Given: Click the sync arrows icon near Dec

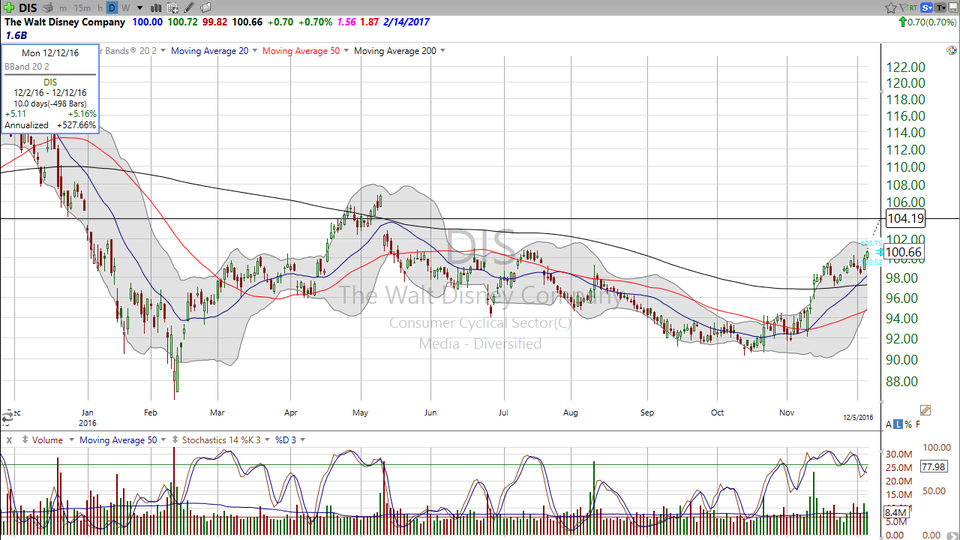Looking at the screenshot, I should click(x=7, y=417).
